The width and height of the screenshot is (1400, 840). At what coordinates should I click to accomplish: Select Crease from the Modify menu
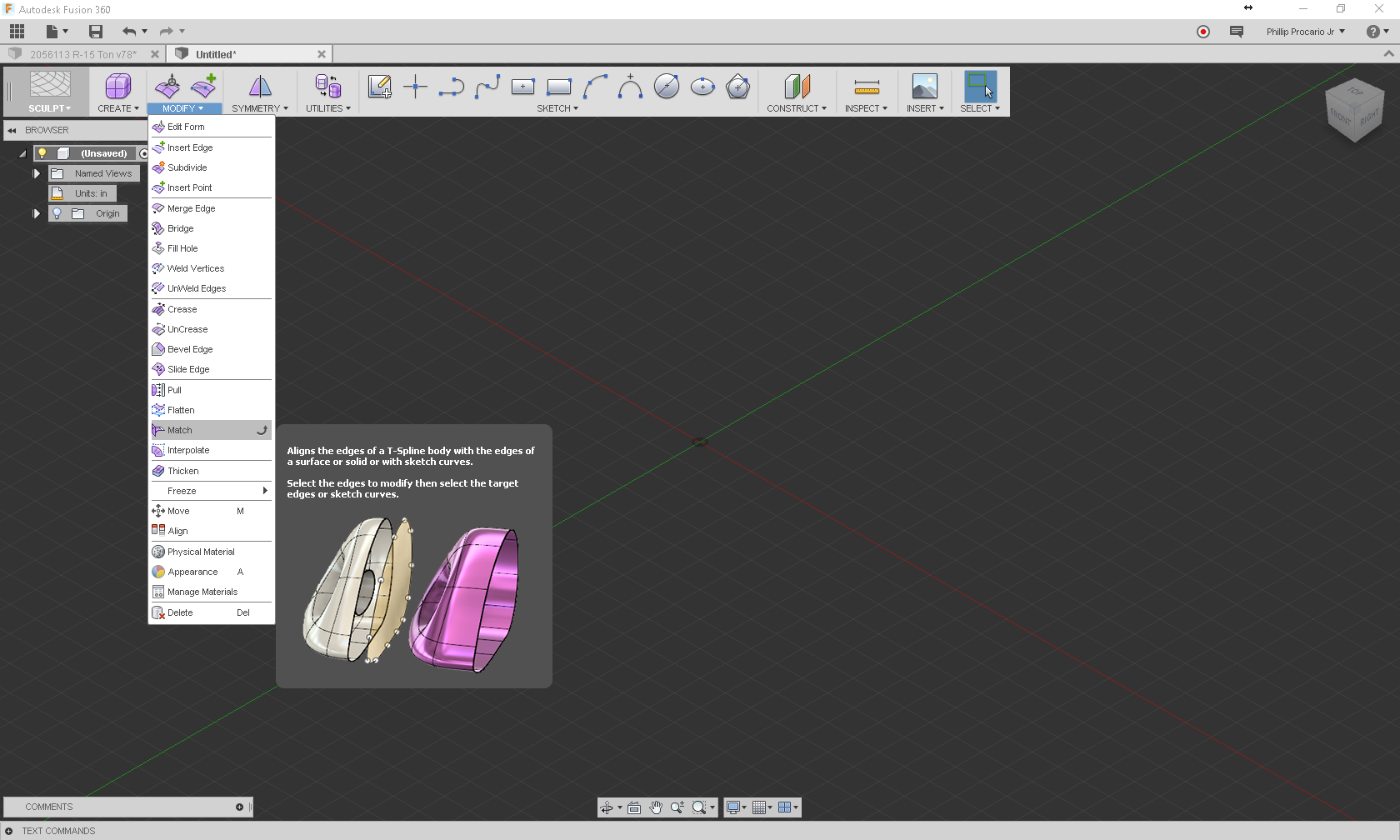181,309
